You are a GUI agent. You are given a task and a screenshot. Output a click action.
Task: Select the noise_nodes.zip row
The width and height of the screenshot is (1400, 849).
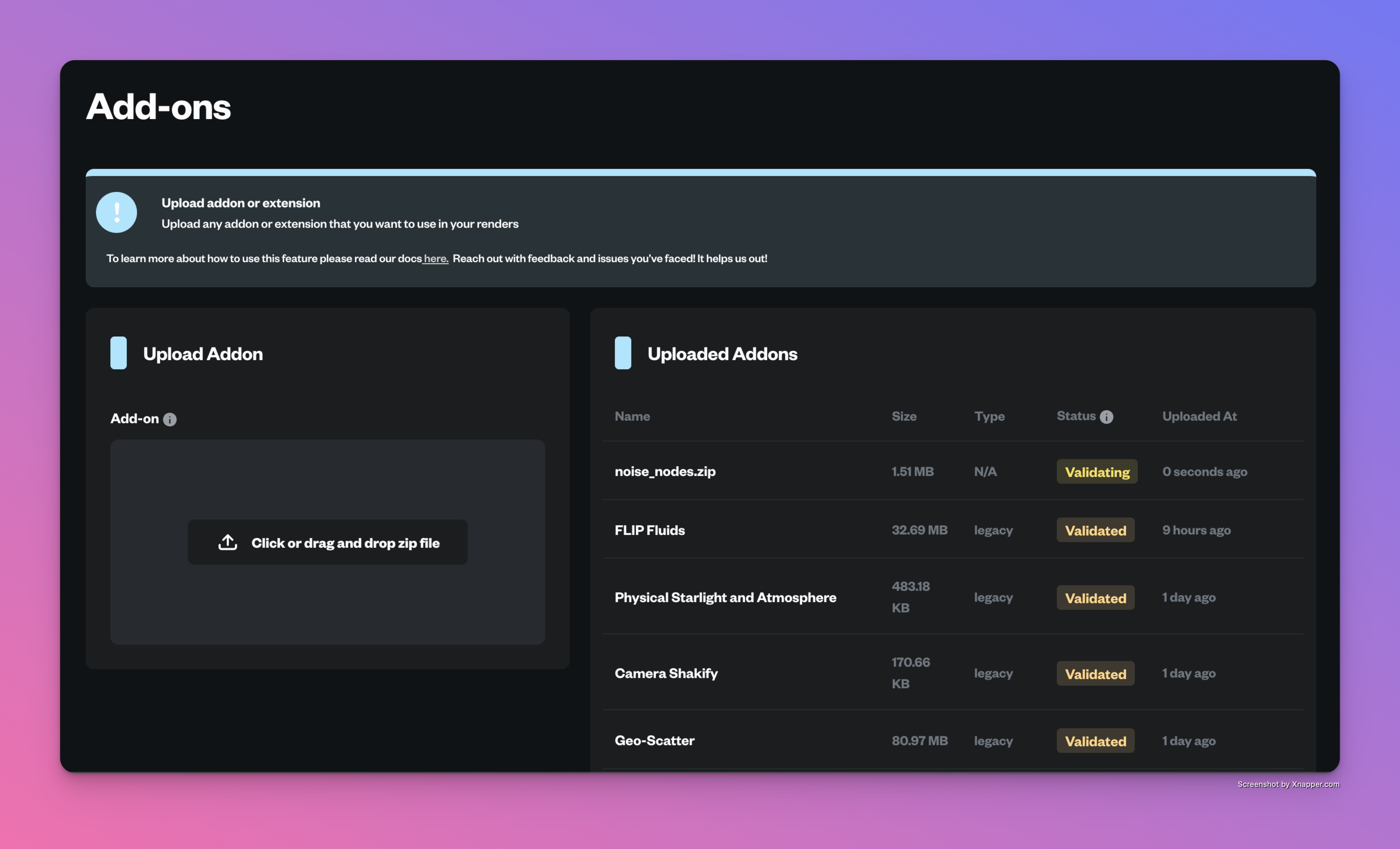[665, 472]
